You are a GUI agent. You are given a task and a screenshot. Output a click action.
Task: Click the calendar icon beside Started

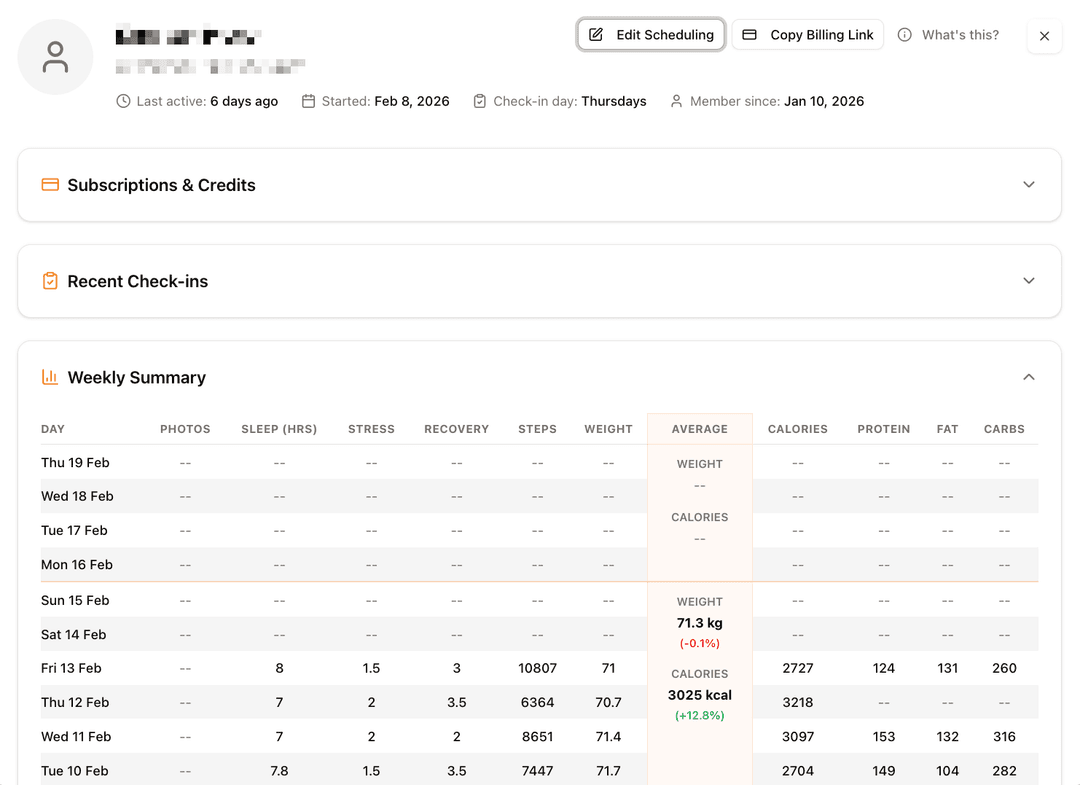[x=309, y=101]
